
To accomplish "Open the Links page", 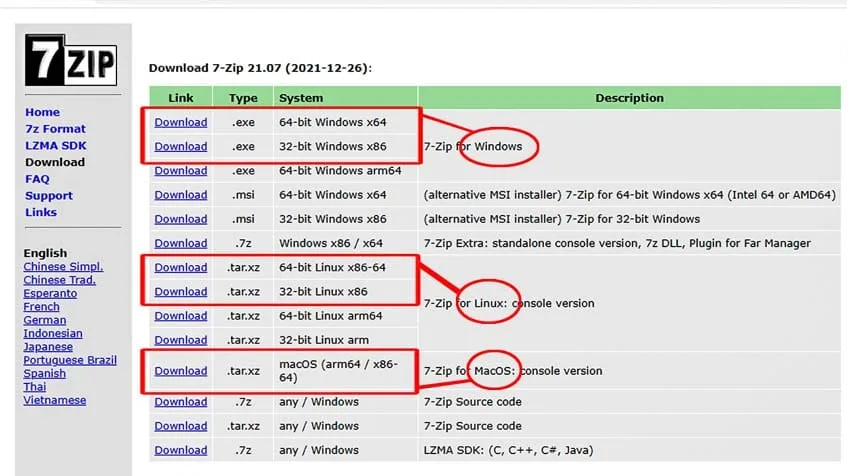I will click(41, 212).
